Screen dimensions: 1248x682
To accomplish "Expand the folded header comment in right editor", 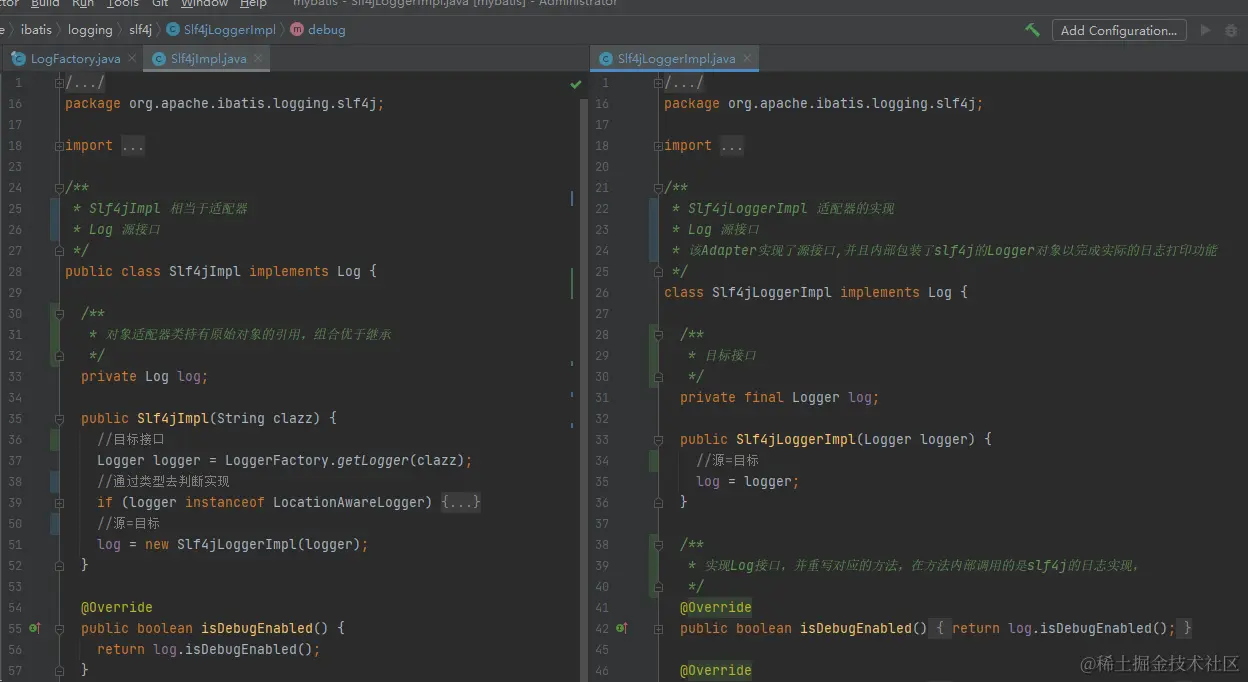I will click(x=659, y=83).
